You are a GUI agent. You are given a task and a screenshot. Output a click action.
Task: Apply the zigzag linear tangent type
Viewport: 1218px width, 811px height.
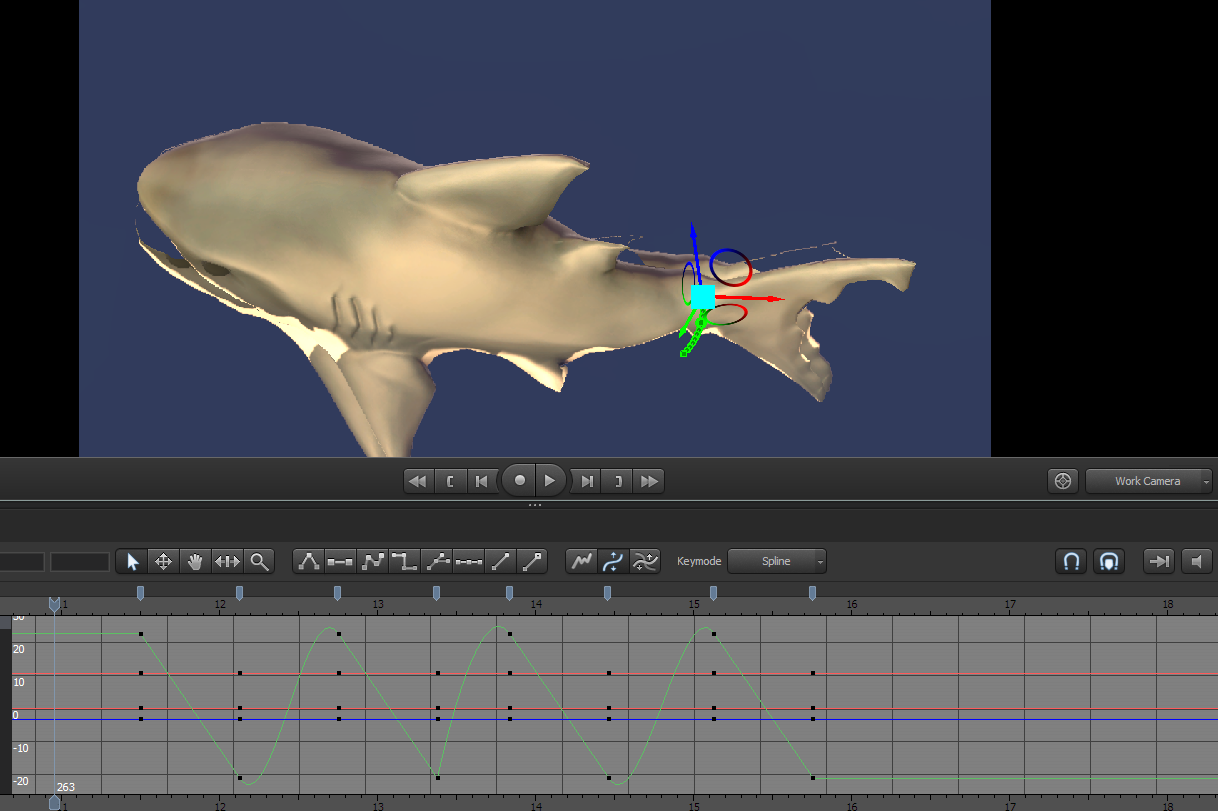pyautogui.click(x=373, y=561)
